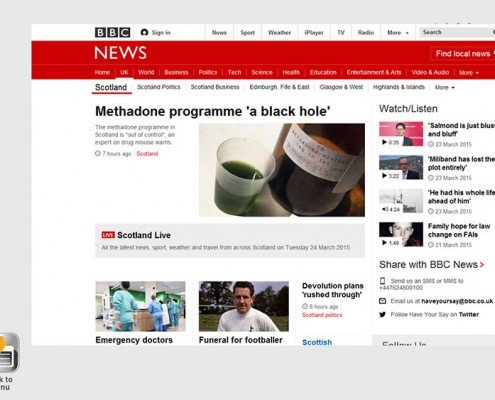Expand More dropdown in red bar
Screen dimensions: 495x400
click(x=469, y=73)
